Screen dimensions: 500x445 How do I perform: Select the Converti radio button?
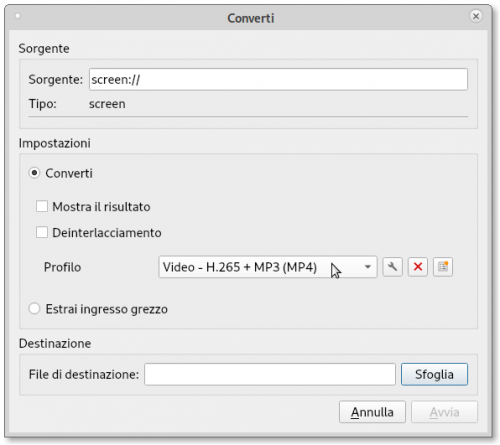pos(34,173)
